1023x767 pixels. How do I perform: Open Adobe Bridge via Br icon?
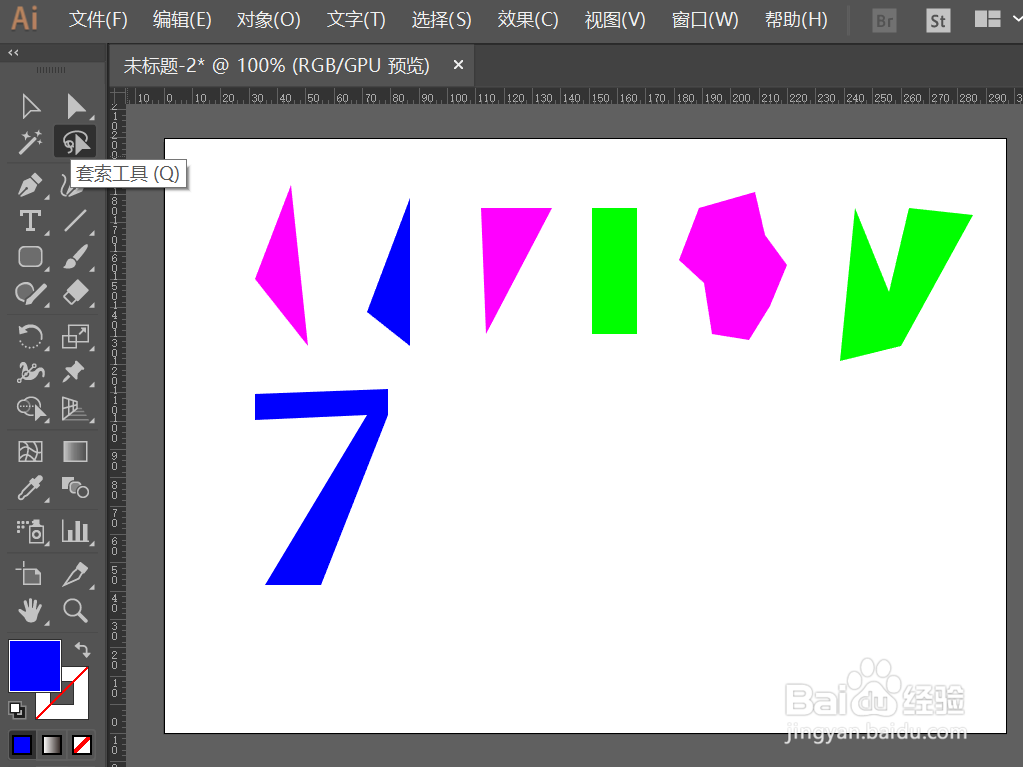885,21
